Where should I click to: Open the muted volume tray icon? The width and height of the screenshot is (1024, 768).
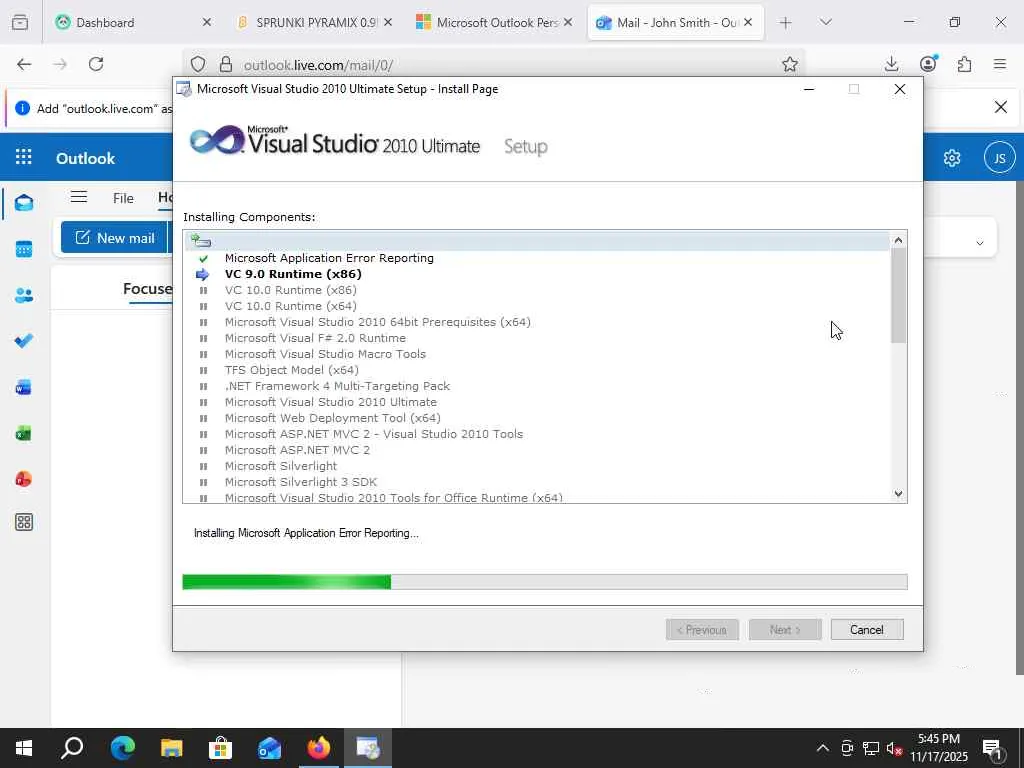(x=894, y=748)
